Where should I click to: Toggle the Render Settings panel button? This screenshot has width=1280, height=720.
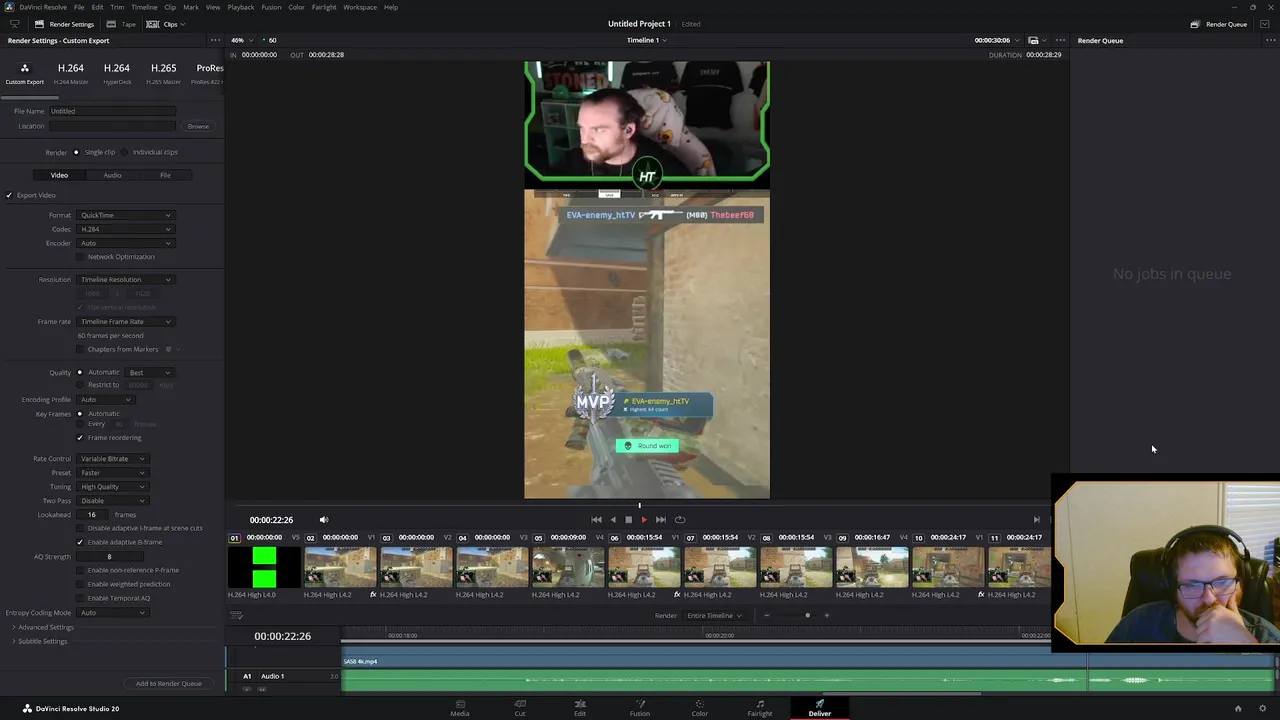click(x=64, y=24)
